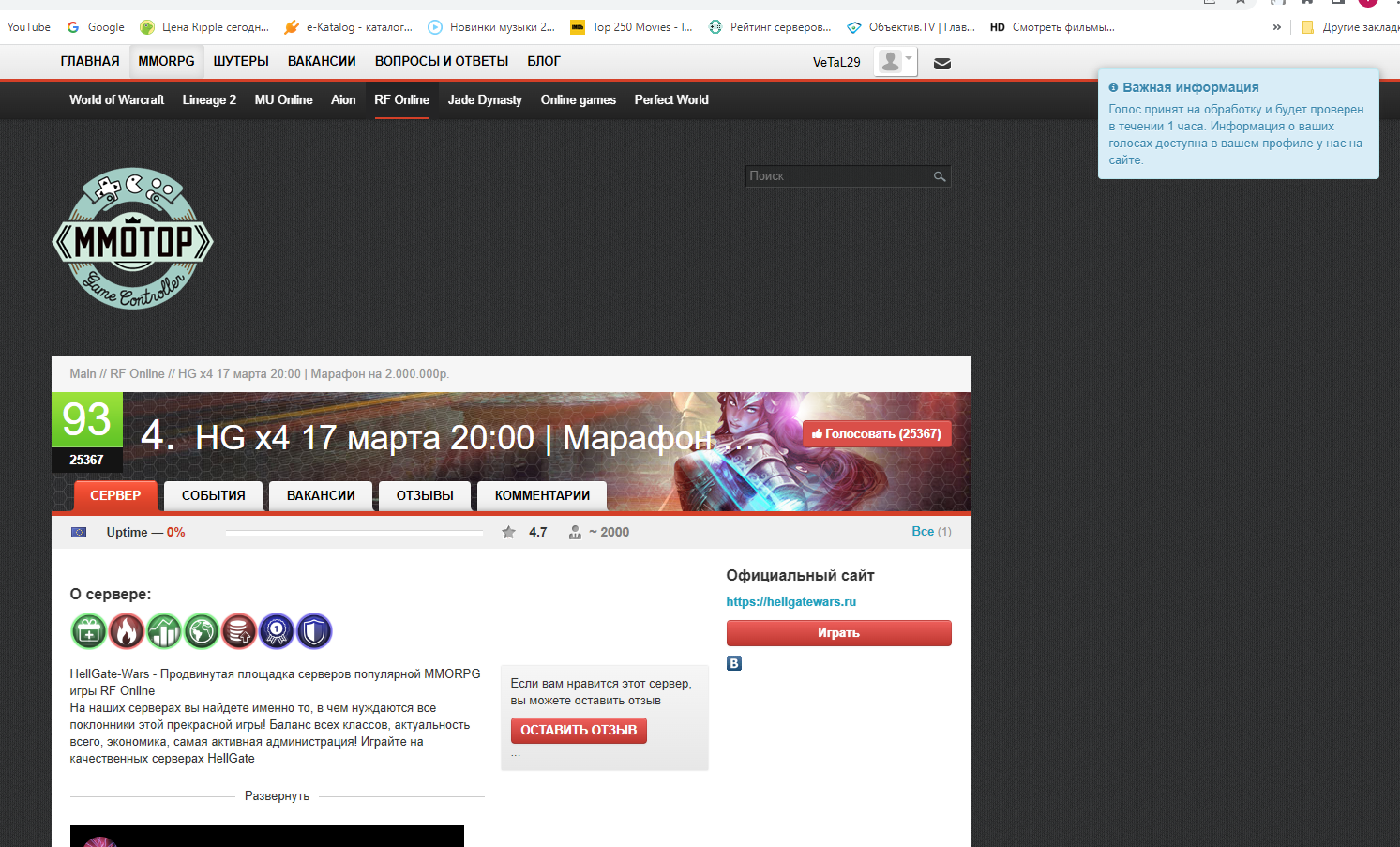Vote with Голосовать (25367) button
Viewport: 1400px width, 847px height.
(877, 433)
